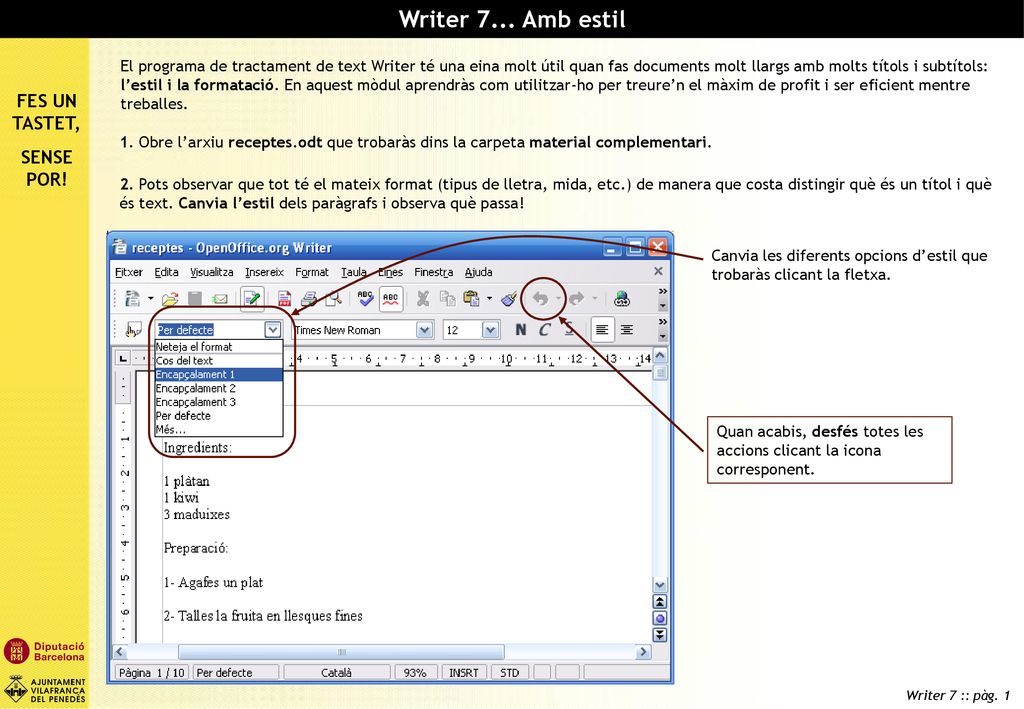Click the Previous Page double-arrow button
This screenshot has height=709, width=1024.
click(660, 602)
